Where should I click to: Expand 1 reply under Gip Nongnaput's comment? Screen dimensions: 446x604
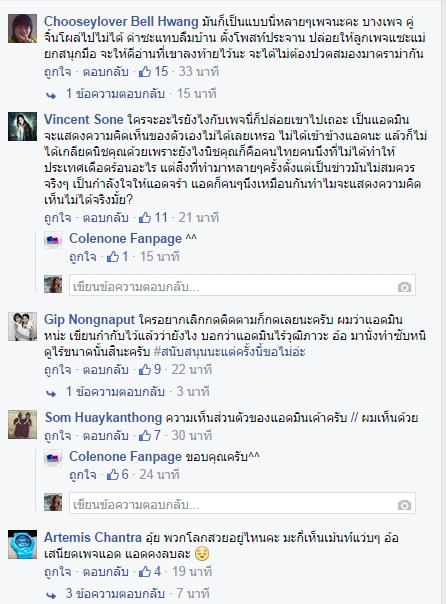click(x=115, y=391)
